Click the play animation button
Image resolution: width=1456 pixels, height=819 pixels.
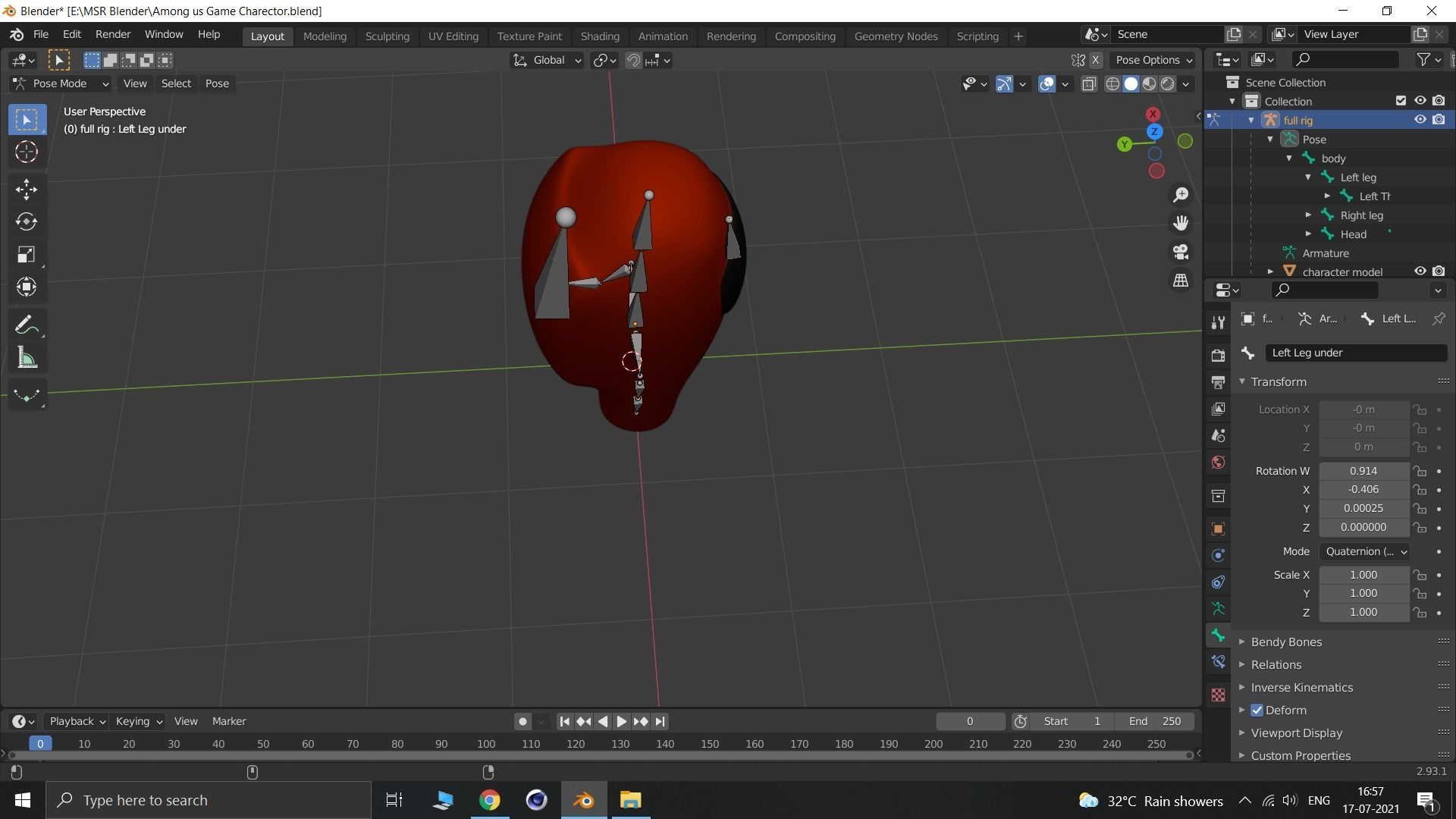(621, 722)
